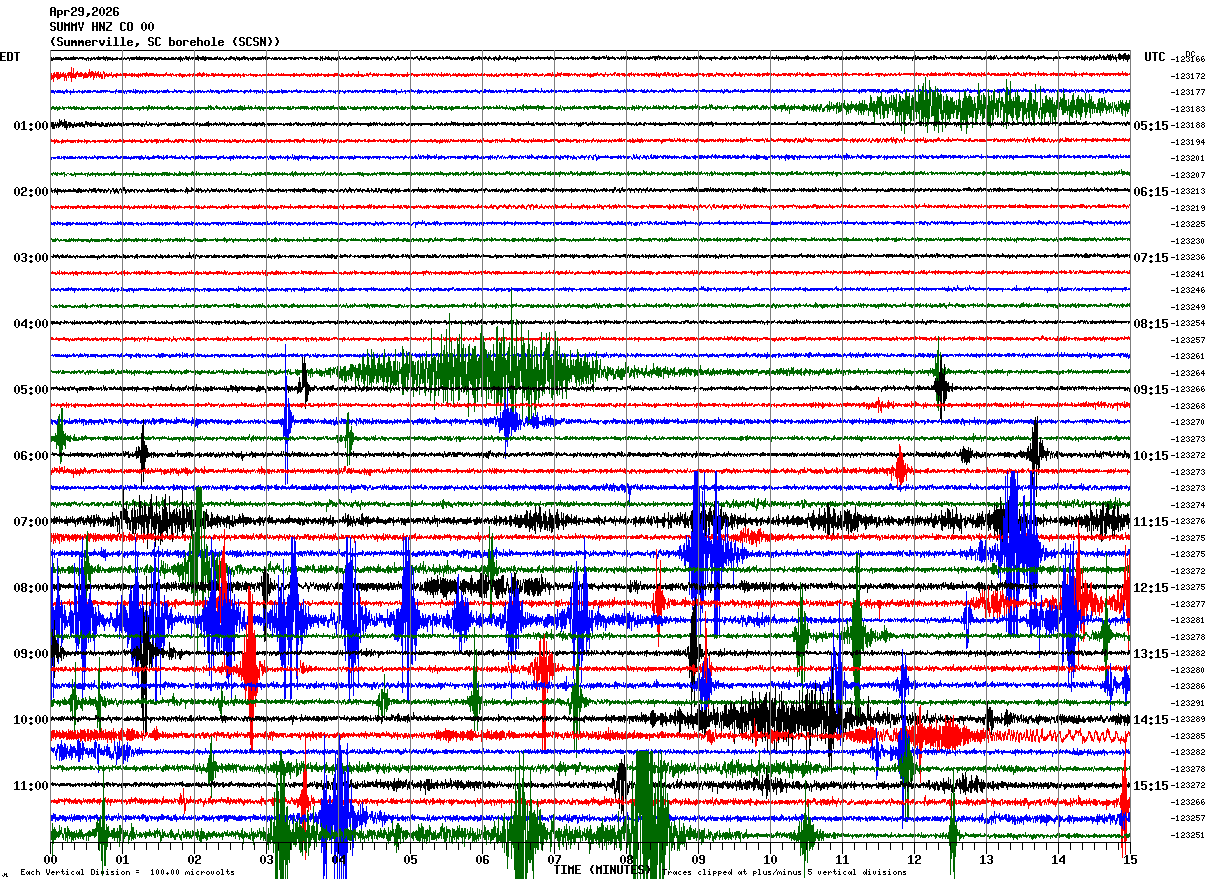Click the TIME (MINUTES) axis title
Viewport: 1210px width, 886px height.
click(x=600, y=870)
